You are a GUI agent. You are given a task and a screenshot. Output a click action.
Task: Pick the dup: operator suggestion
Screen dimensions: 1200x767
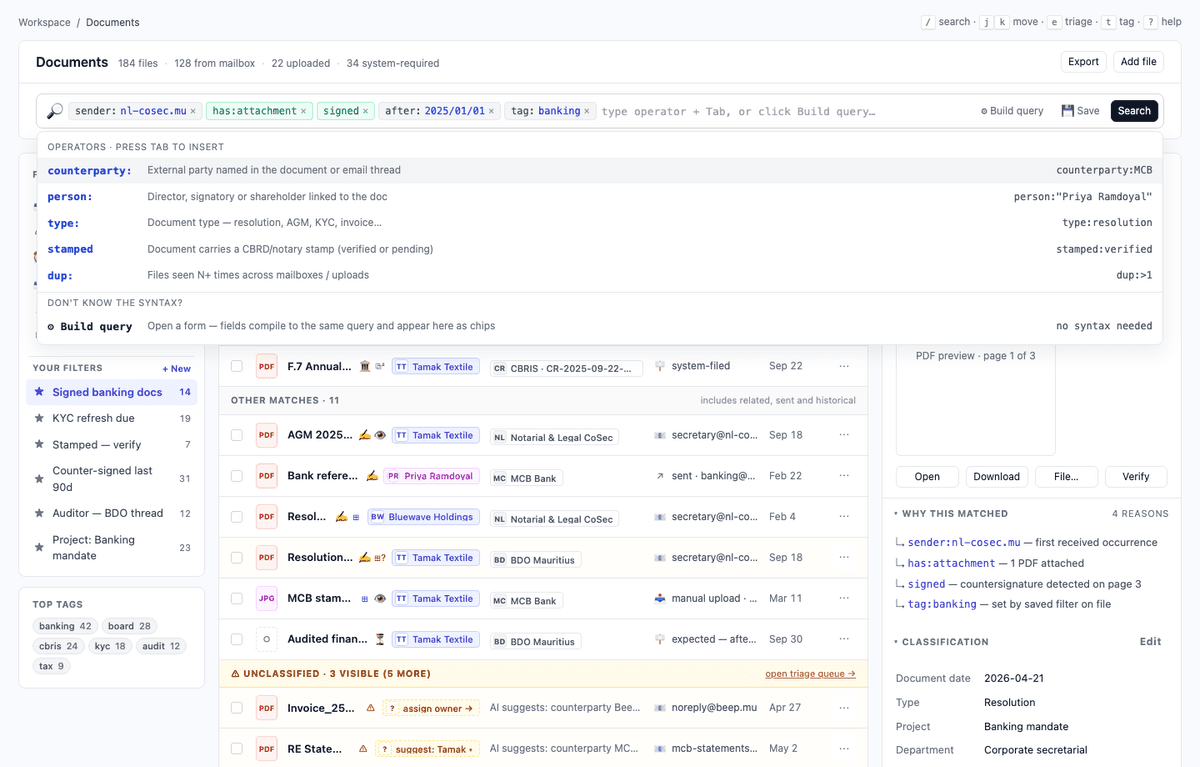(x=600, y=275)
